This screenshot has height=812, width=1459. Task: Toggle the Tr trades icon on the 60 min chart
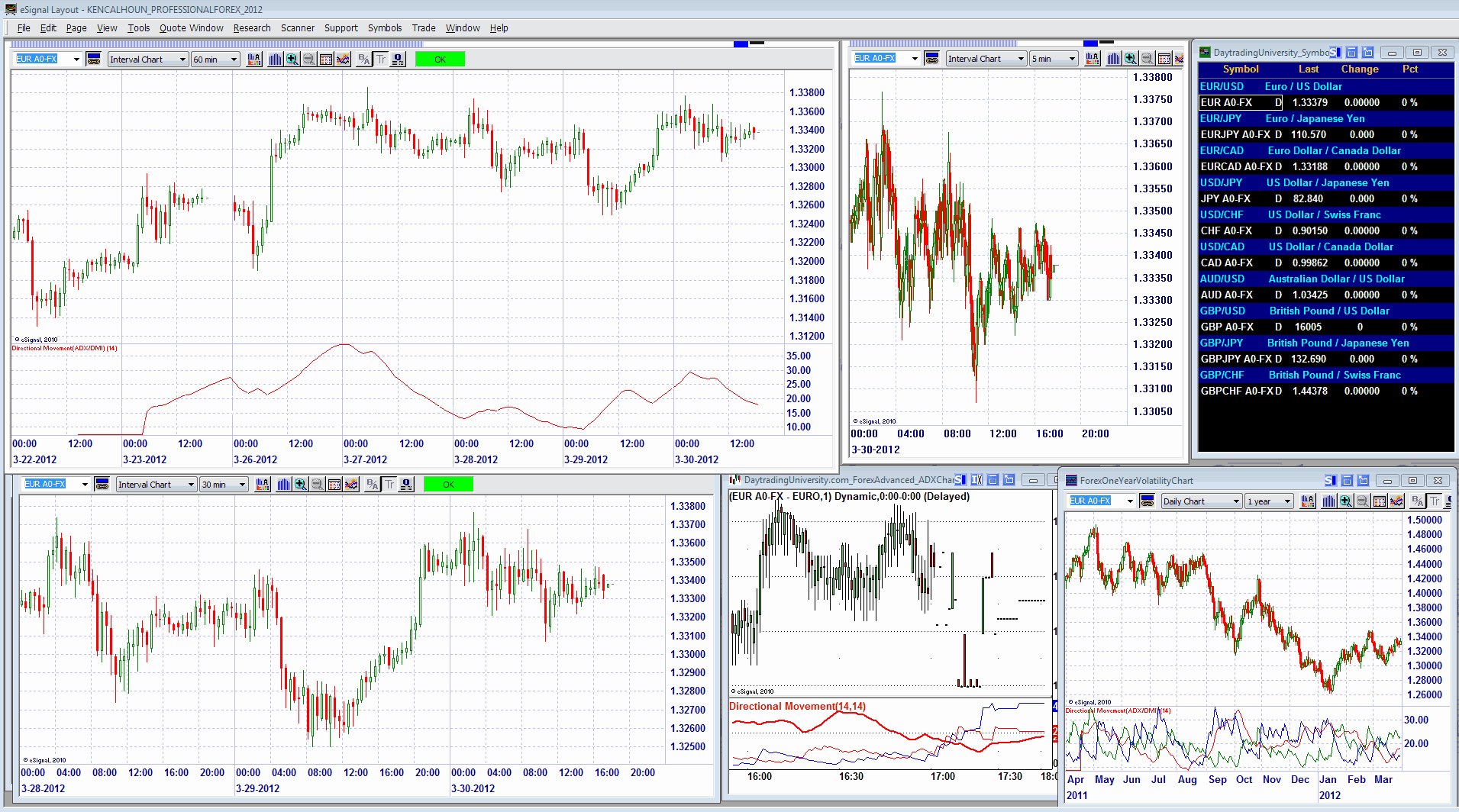point(381,60)
